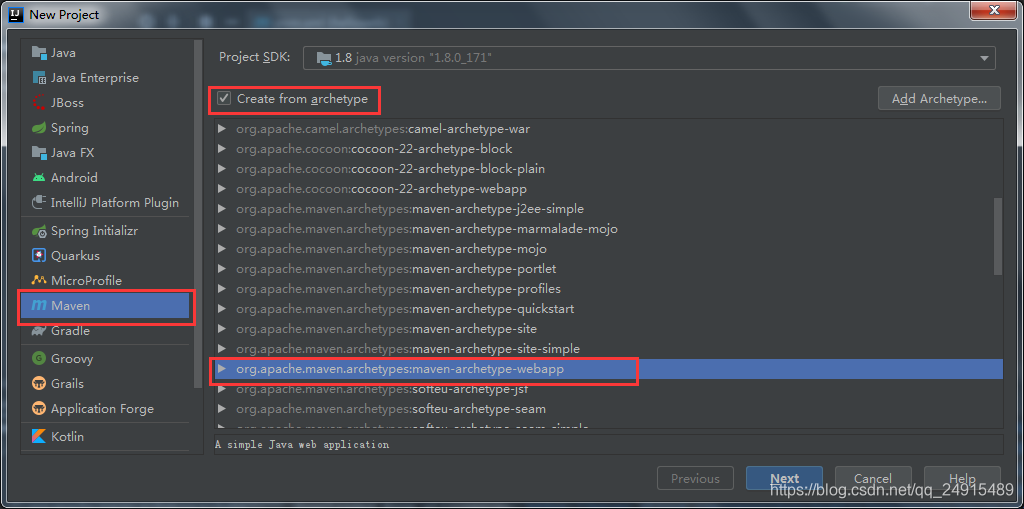Select the MicroProfile icon
1024x509 pixels.
pos(39,280)
